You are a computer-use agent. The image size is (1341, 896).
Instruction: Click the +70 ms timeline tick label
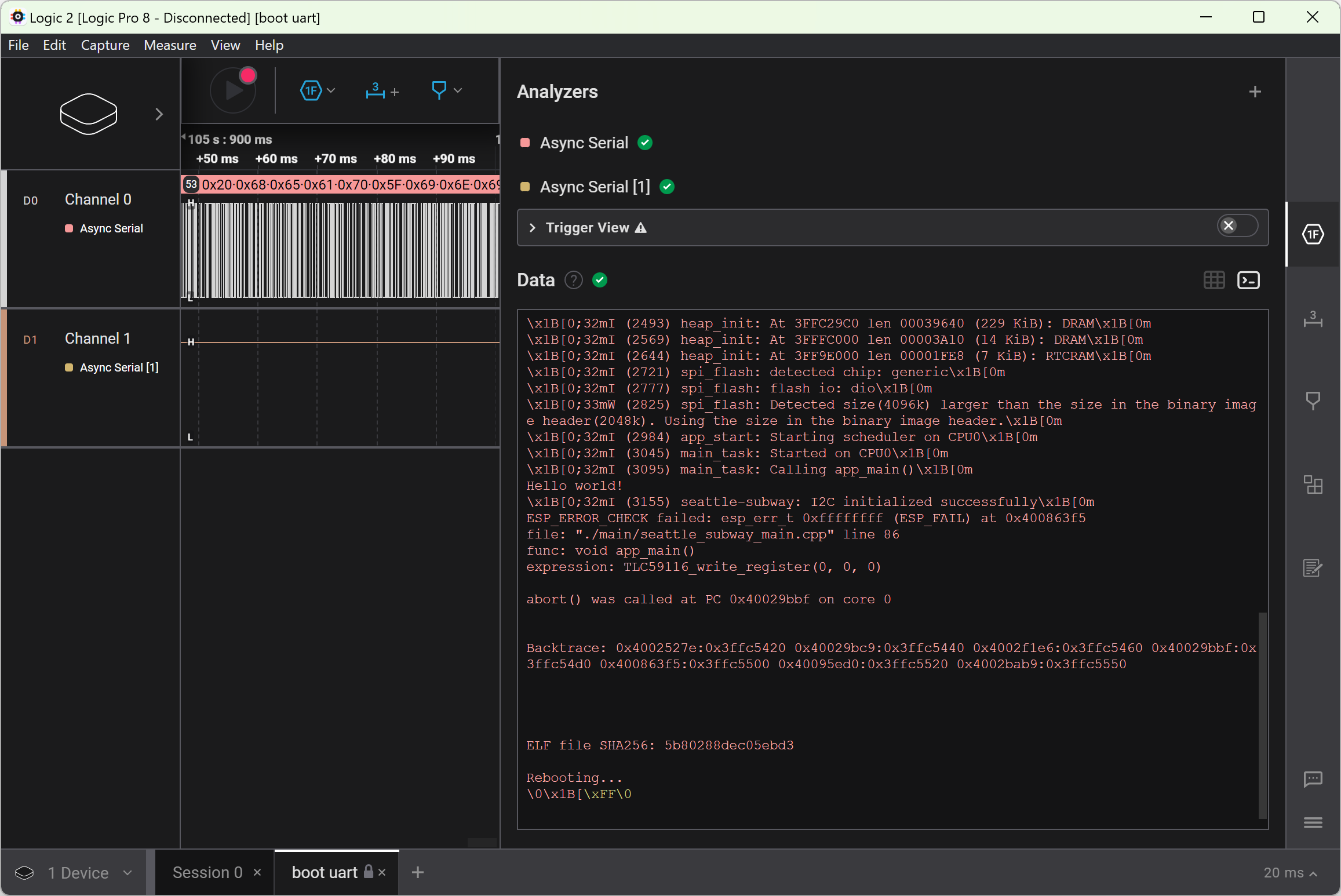336,159
